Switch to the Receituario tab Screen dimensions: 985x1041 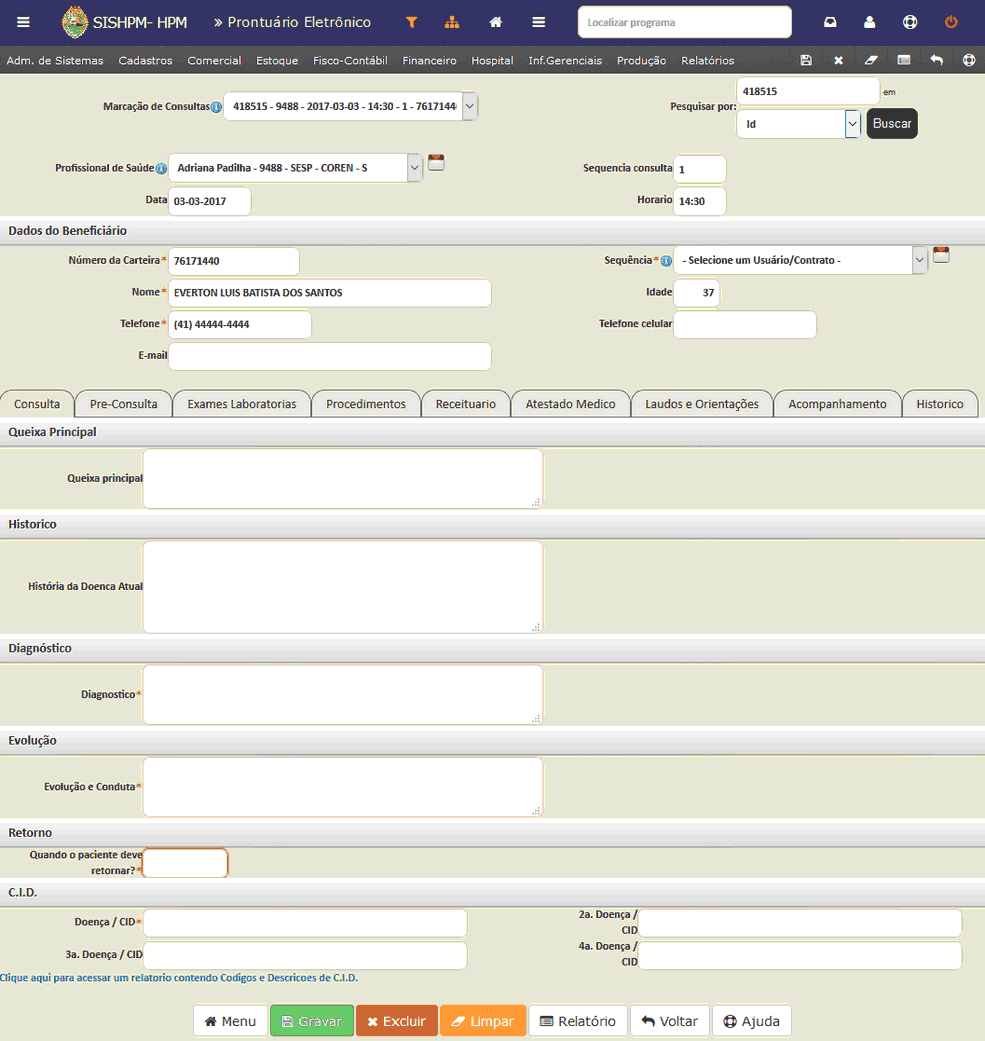click(x=465, y=404)
